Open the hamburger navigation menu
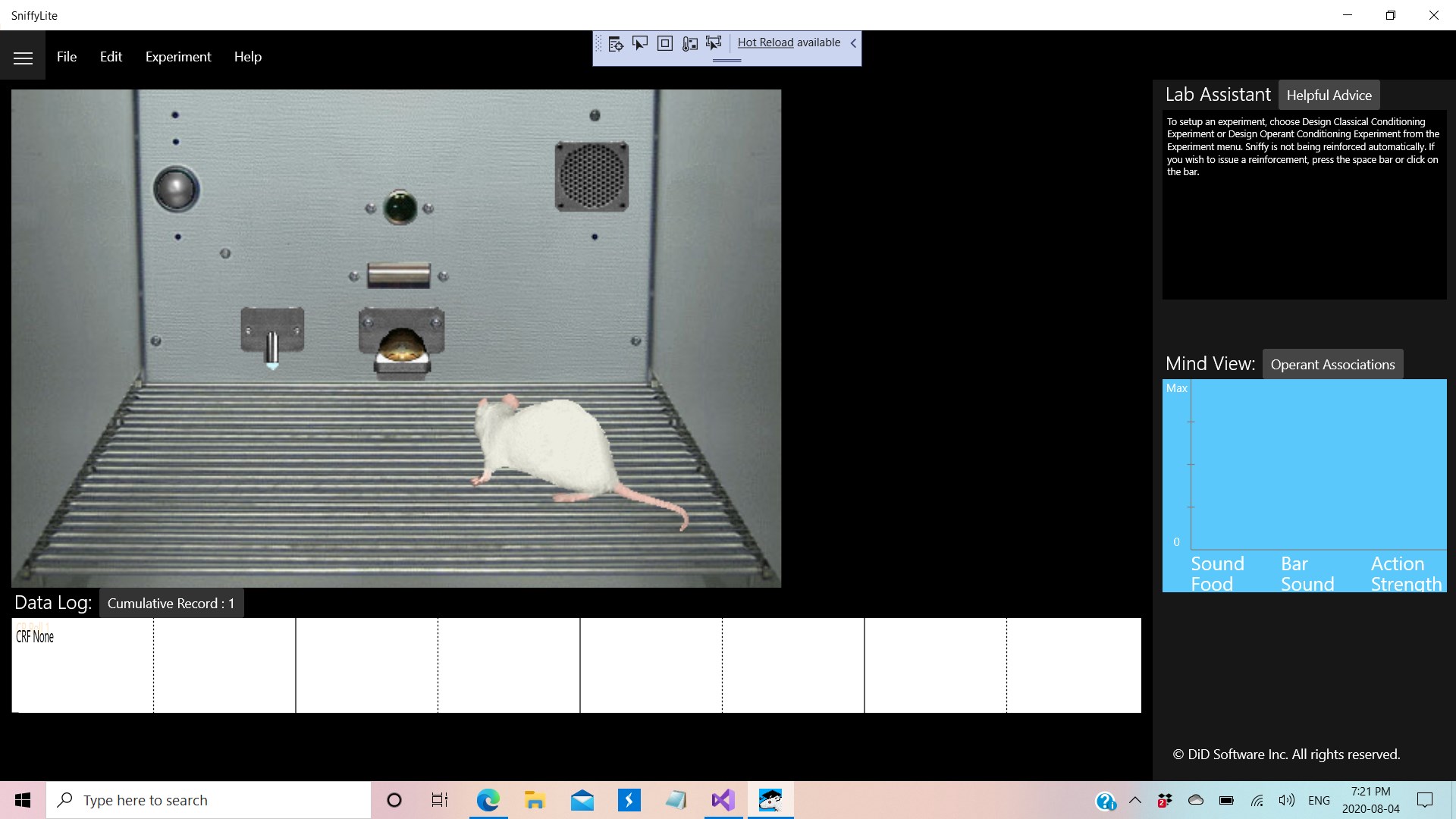 pos(23,58)
